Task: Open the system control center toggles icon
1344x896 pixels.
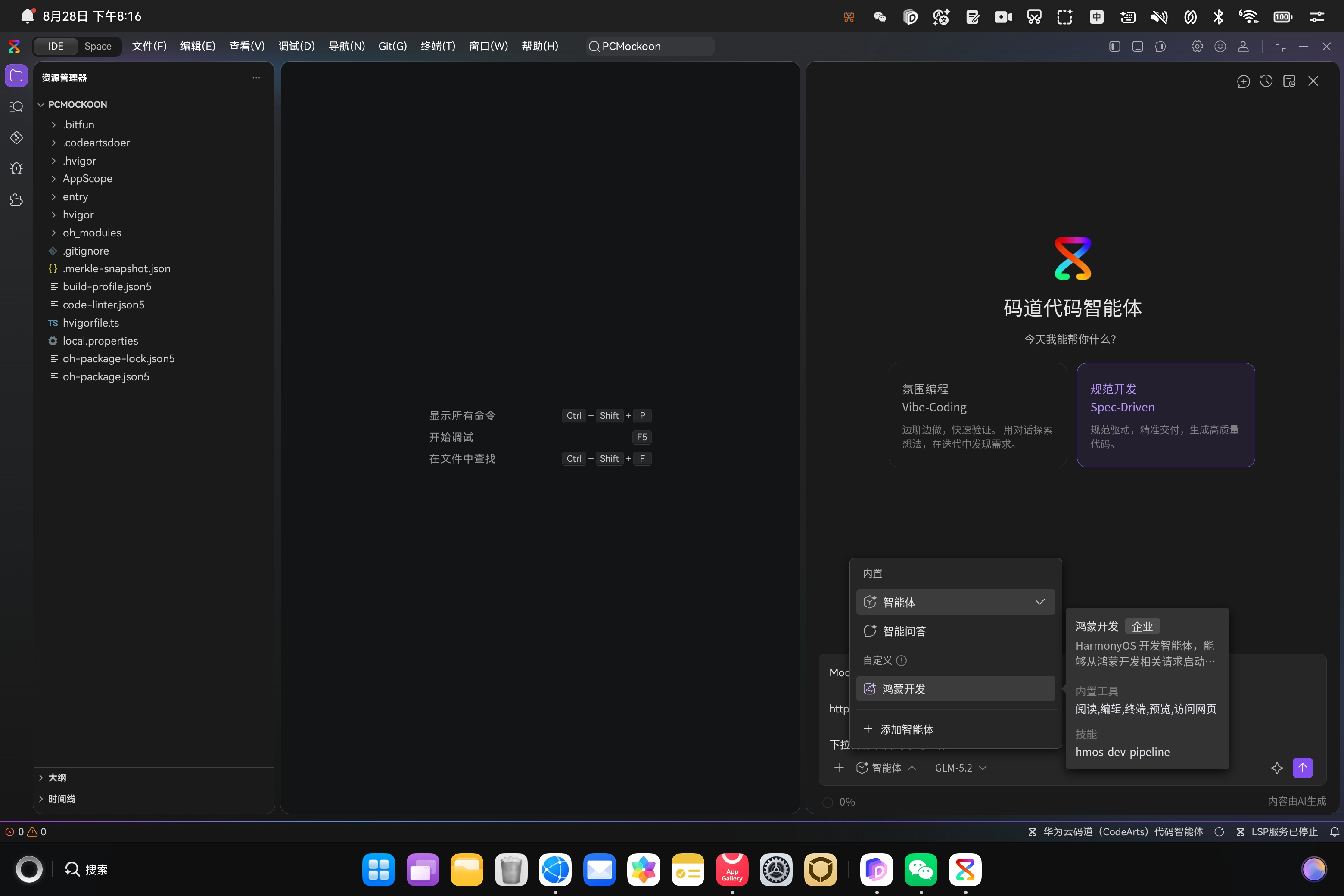Action: pos(1316,16)
